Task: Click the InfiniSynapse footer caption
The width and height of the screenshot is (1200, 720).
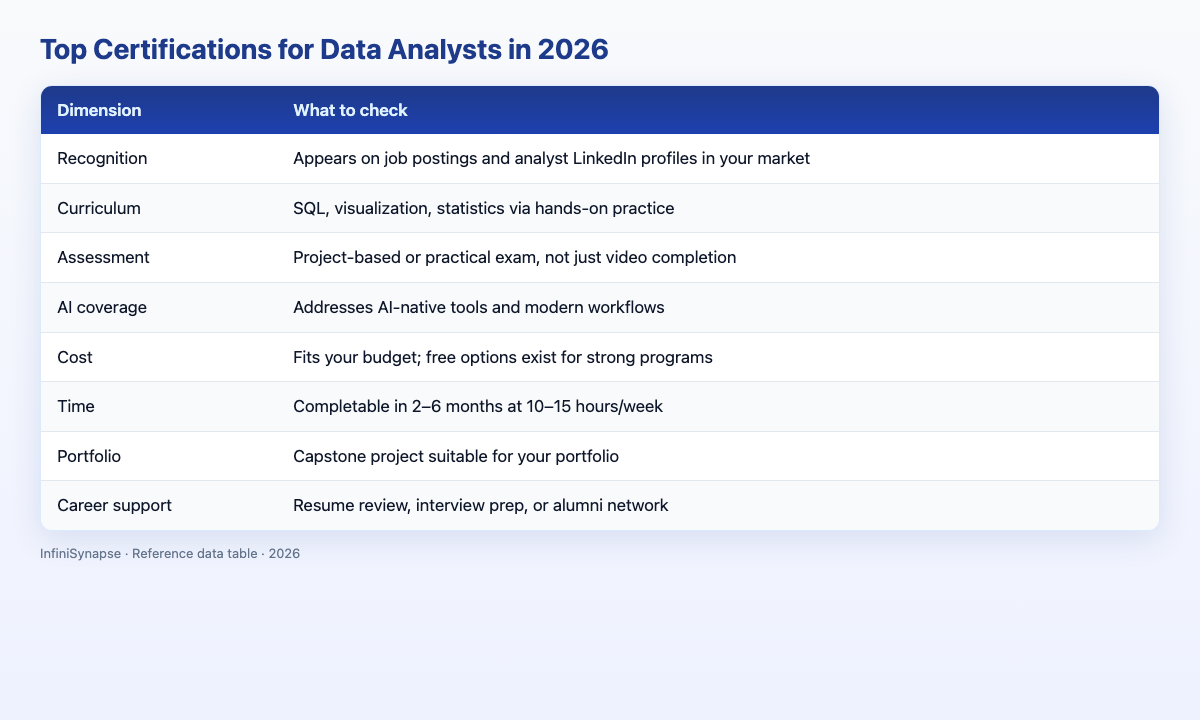Action: click(171, 553)
